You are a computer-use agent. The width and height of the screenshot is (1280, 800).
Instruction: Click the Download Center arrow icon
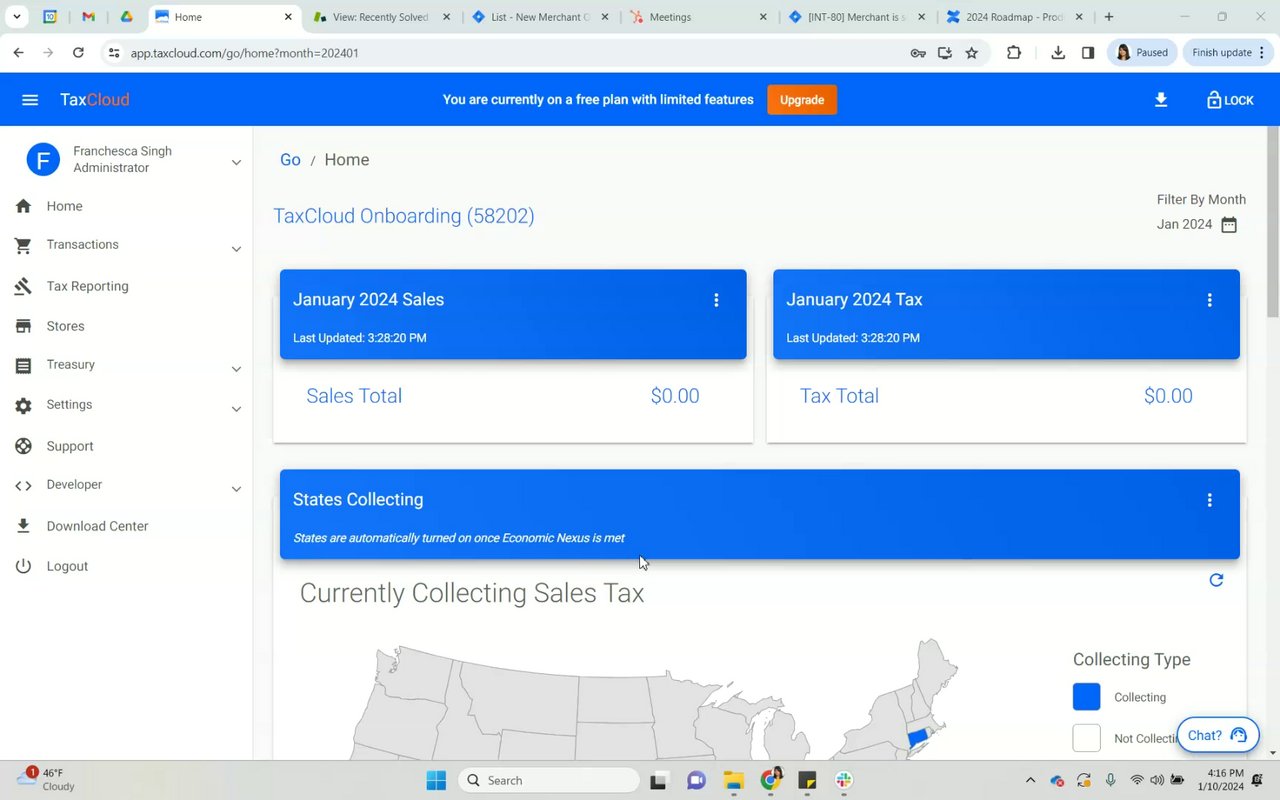[24, 526]
